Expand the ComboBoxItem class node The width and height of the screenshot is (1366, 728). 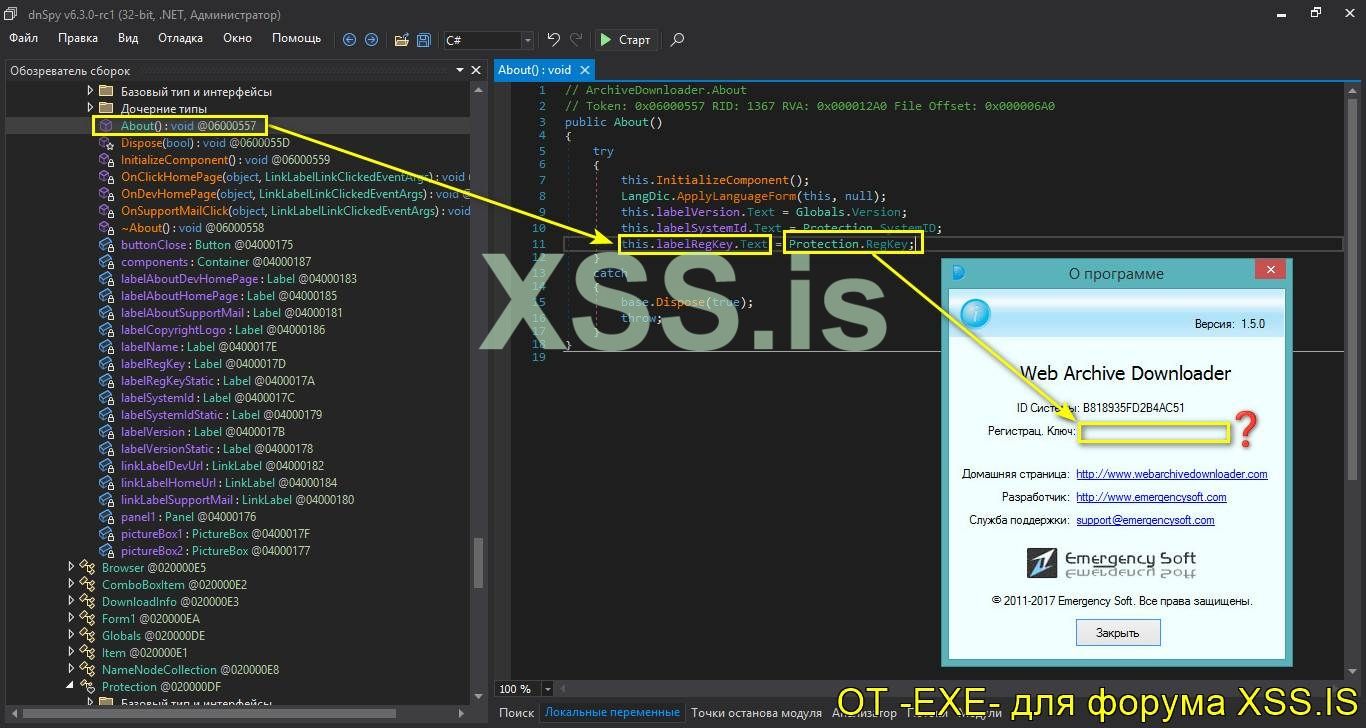pyautogui.click(x=71, y=585)
